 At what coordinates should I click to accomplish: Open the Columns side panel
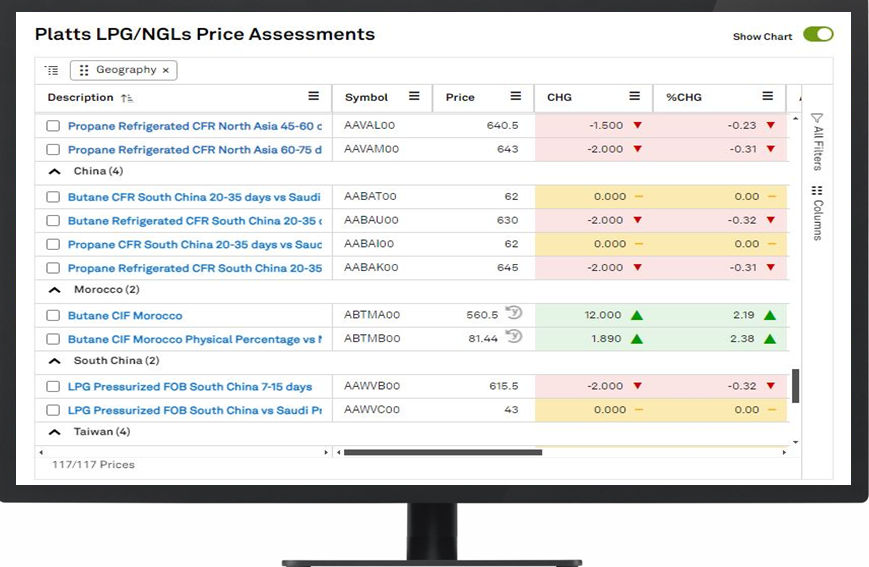pos(817,213)
